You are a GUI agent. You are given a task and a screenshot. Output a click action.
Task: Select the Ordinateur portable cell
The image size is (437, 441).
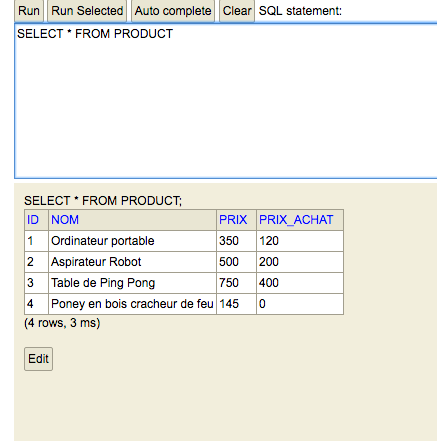point(132,241)
